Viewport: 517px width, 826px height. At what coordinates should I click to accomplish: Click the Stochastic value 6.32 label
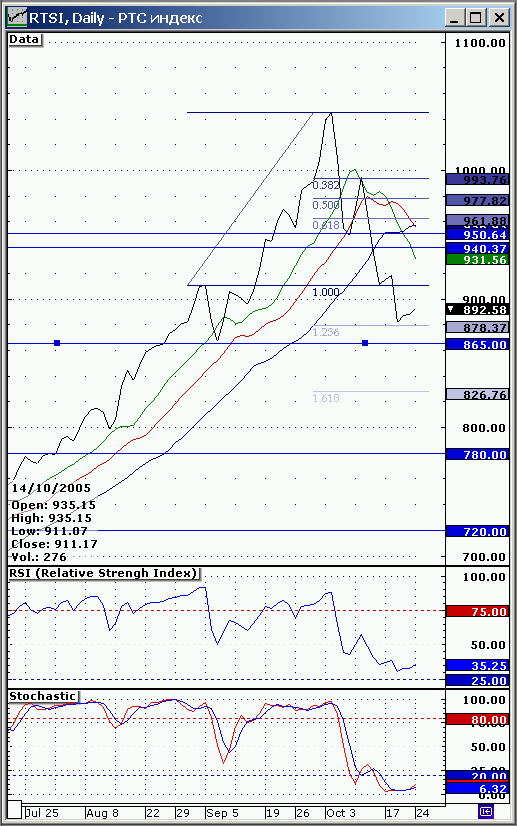(477, 789)
